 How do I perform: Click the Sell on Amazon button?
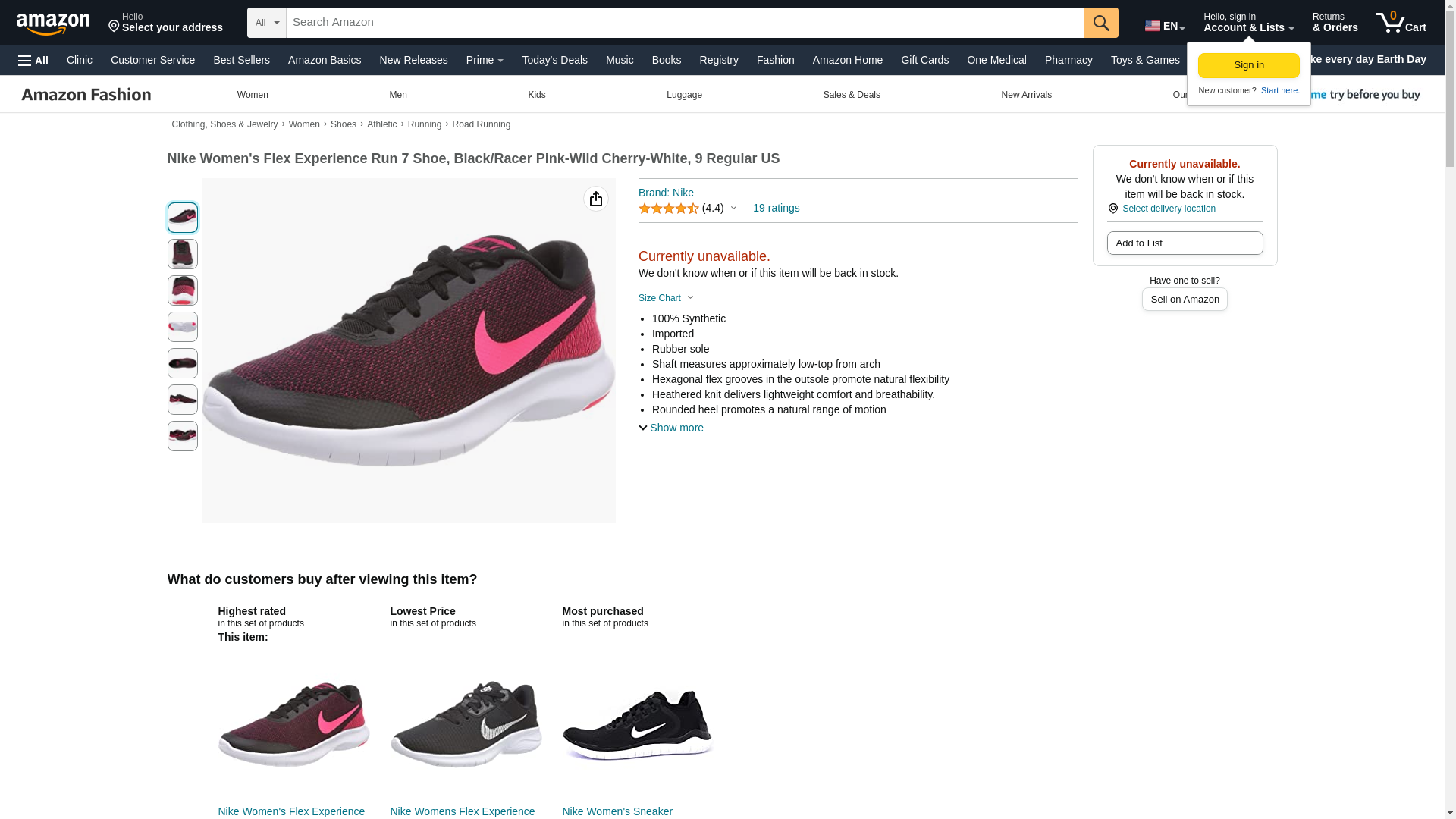coord(1184,300)
